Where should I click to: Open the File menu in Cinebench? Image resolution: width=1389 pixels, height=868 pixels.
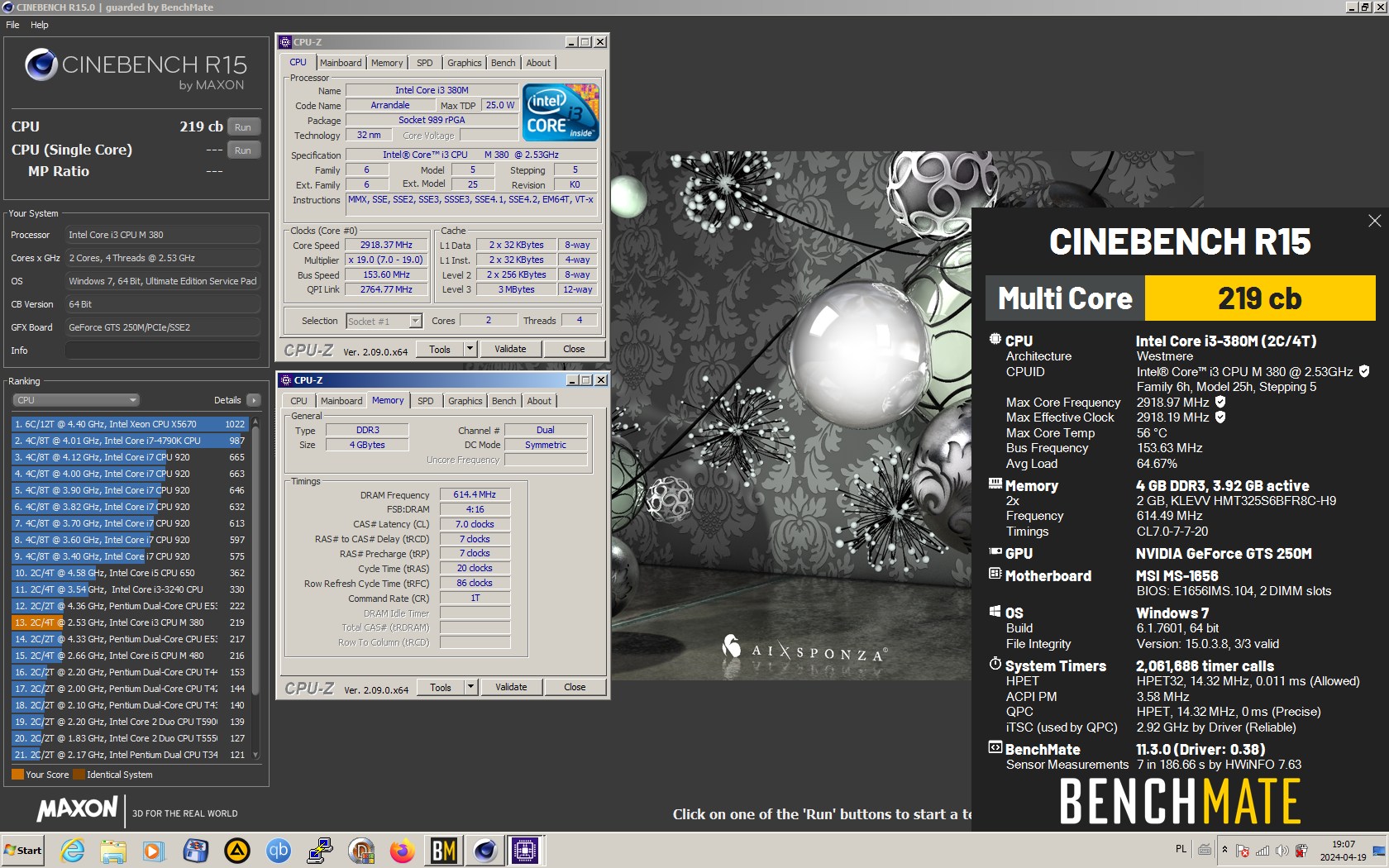coord(12,25)
